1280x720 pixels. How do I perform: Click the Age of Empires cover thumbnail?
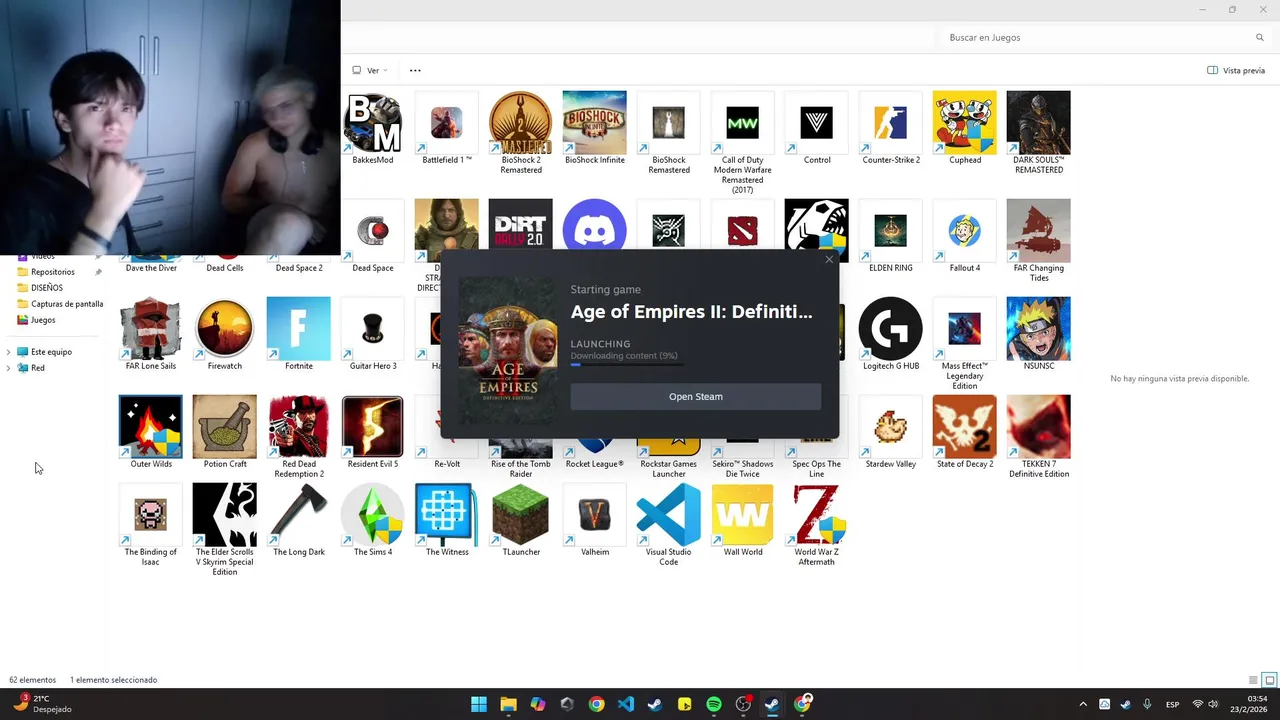[508, 352]
